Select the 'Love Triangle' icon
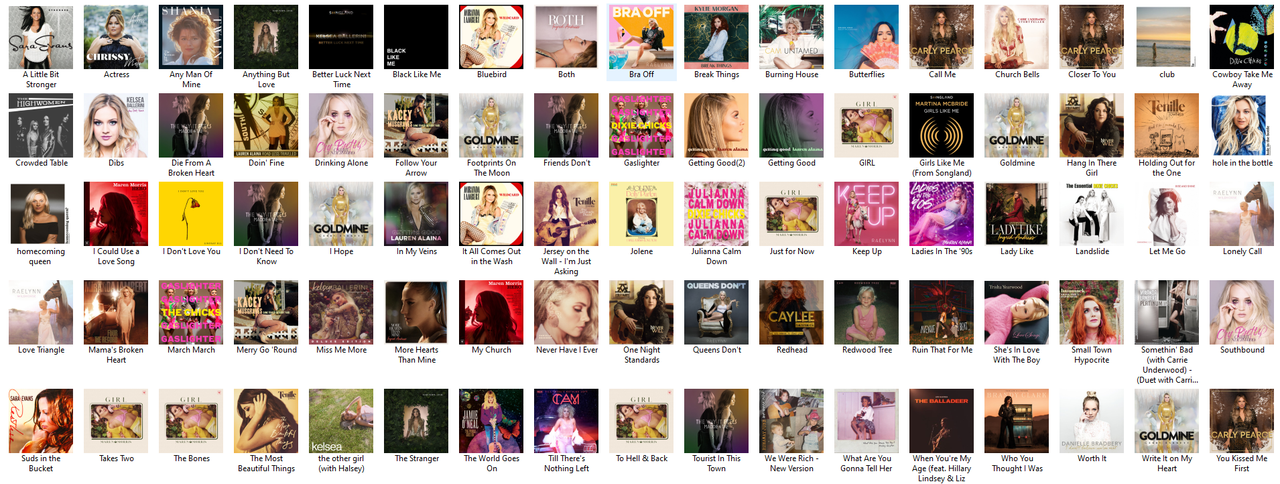Image resolution: width=1280 pixels, height=484 pixels. [x=41, y=312]
